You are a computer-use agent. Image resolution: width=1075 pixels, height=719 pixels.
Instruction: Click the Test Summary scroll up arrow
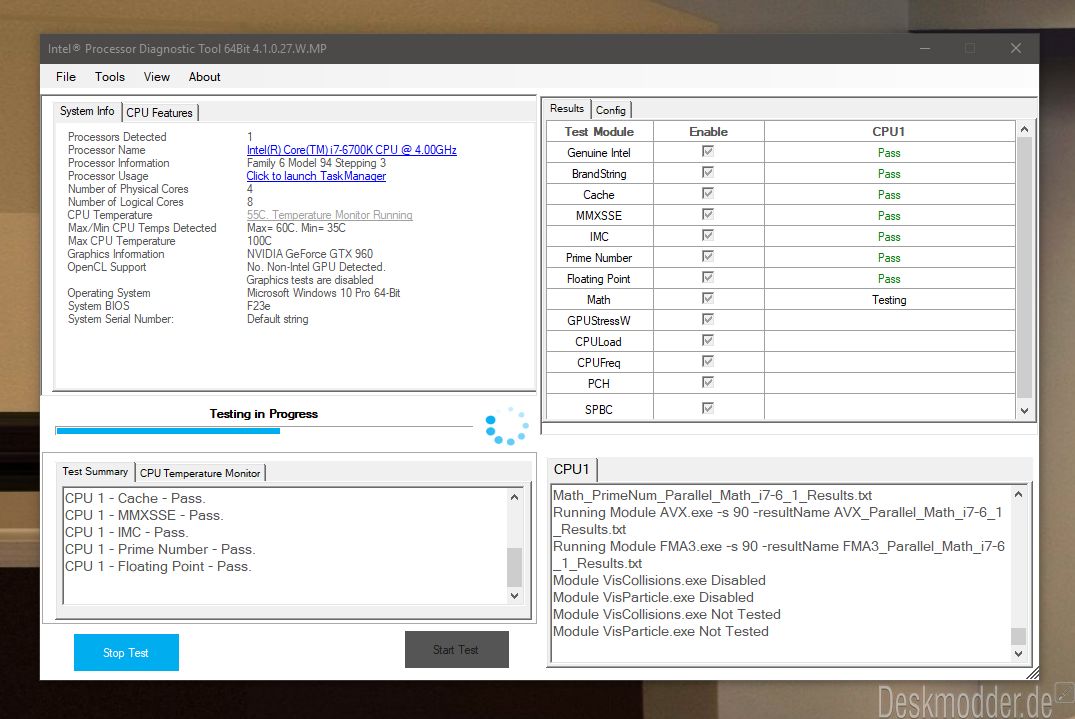[514, 497]
